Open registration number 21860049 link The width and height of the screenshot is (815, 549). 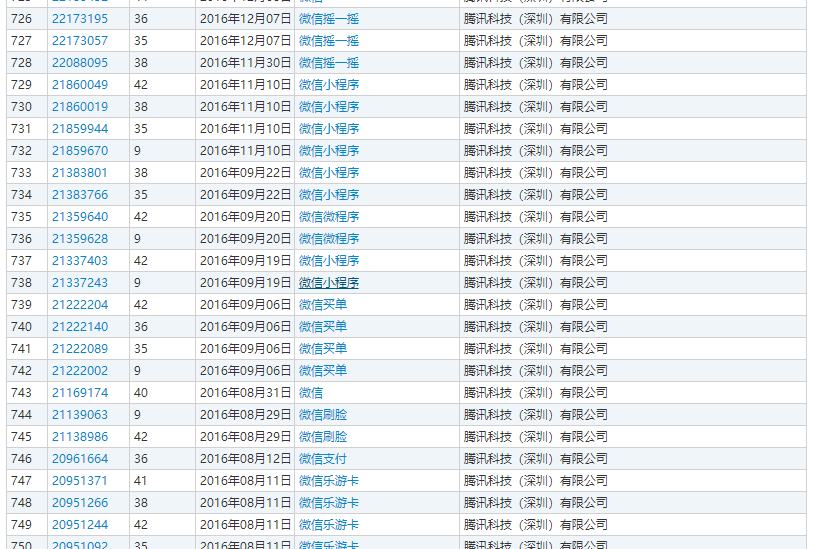click(80, 85)
